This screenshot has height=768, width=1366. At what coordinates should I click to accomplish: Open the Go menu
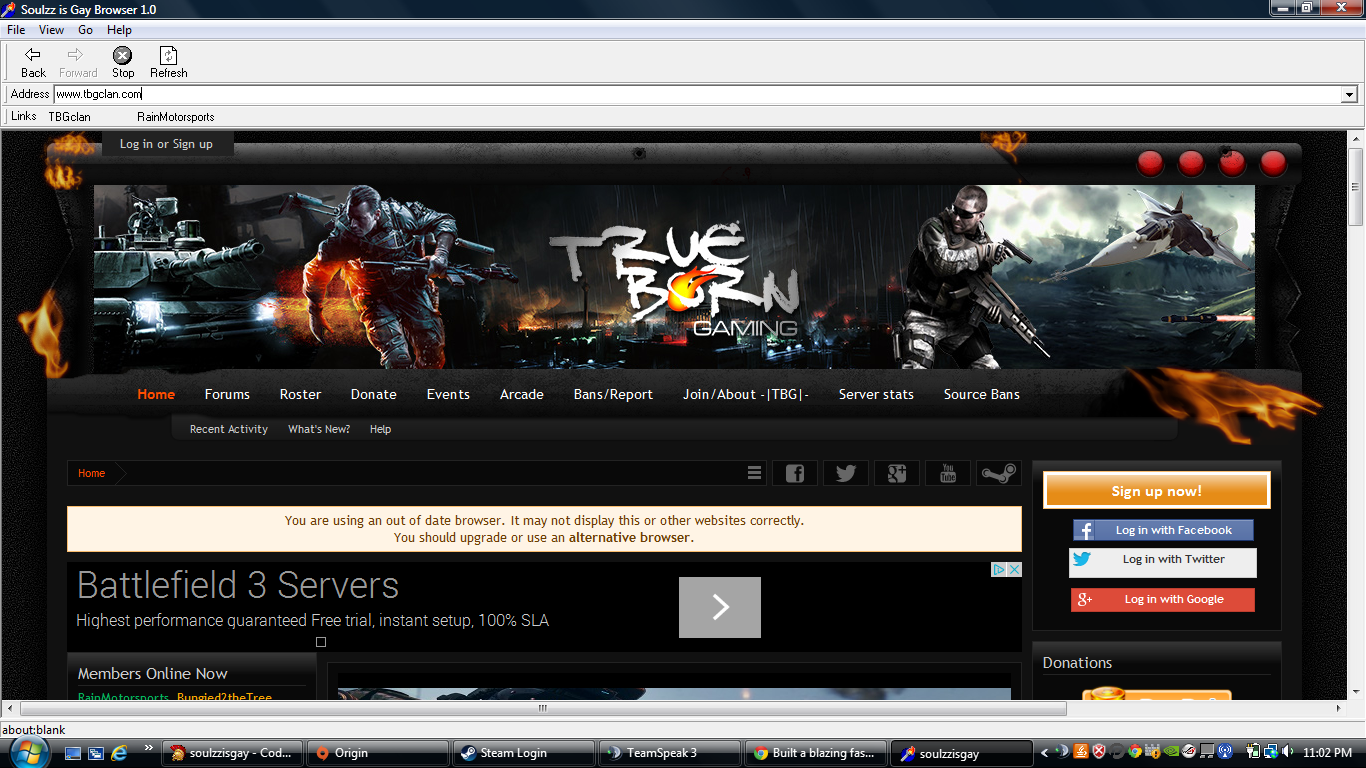coord(86,30)
